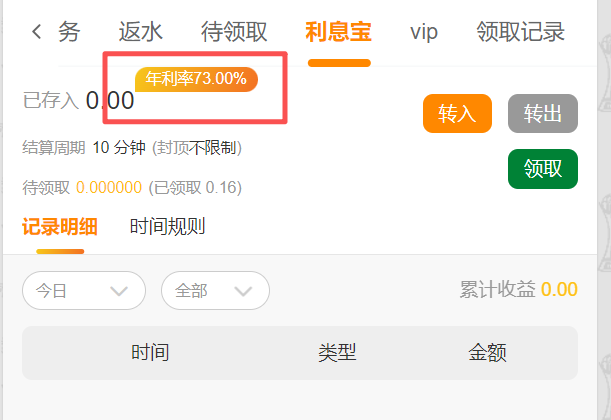Screen dimensions: 611x420
Task: Click the 时间 column header
Action: click(x=149, y=352)
